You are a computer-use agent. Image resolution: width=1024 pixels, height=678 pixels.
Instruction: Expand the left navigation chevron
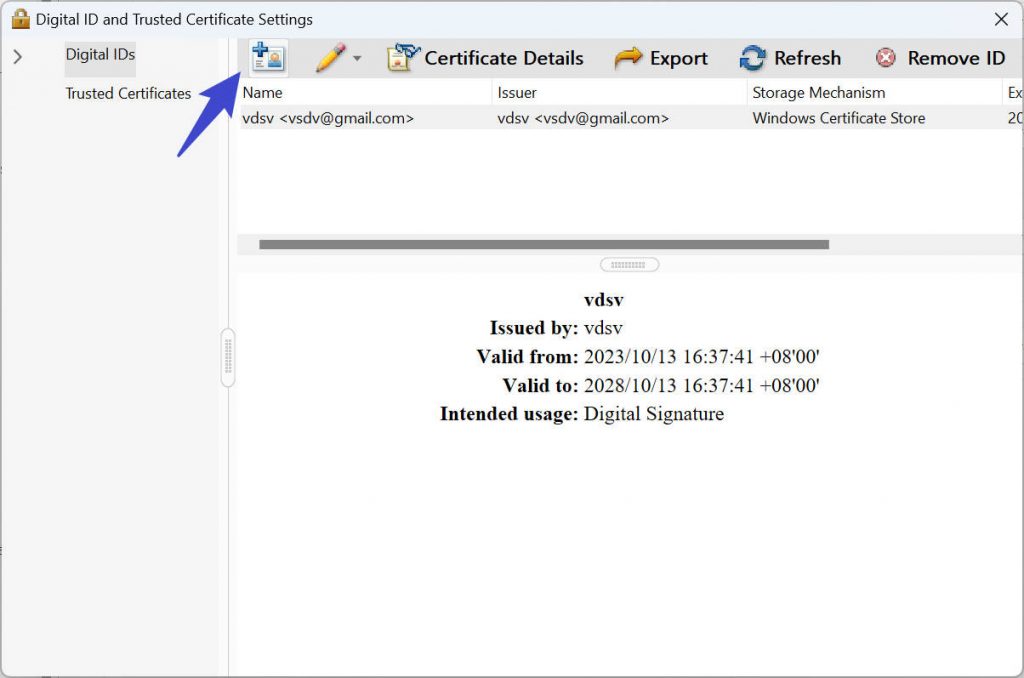[x=16, y=58]
